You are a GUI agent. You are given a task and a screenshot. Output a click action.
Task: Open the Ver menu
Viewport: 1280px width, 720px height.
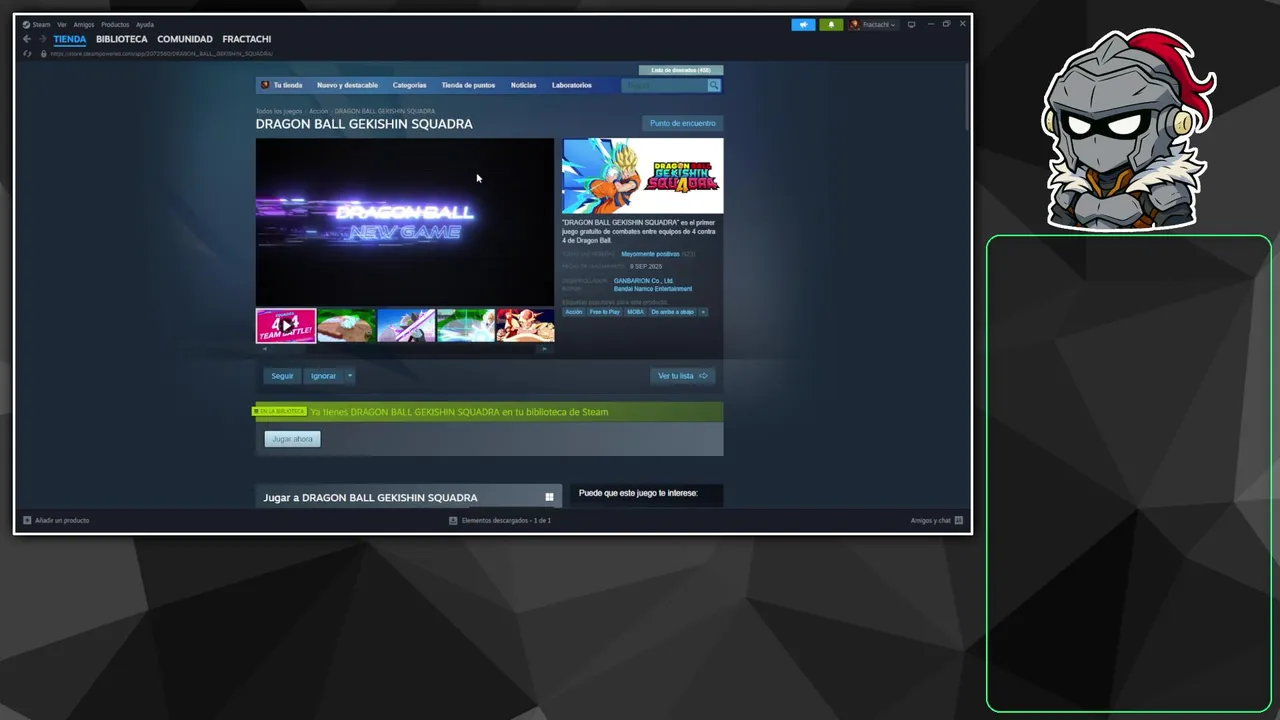62,24
